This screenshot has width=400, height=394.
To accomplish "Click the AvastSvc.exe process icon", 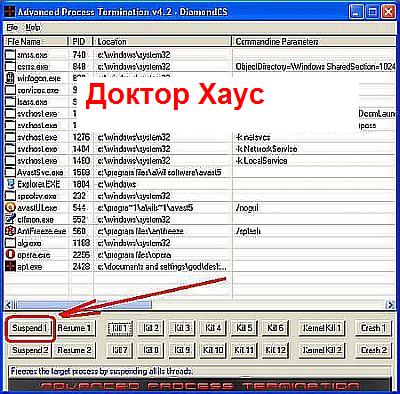I will [x=10, y=172].
